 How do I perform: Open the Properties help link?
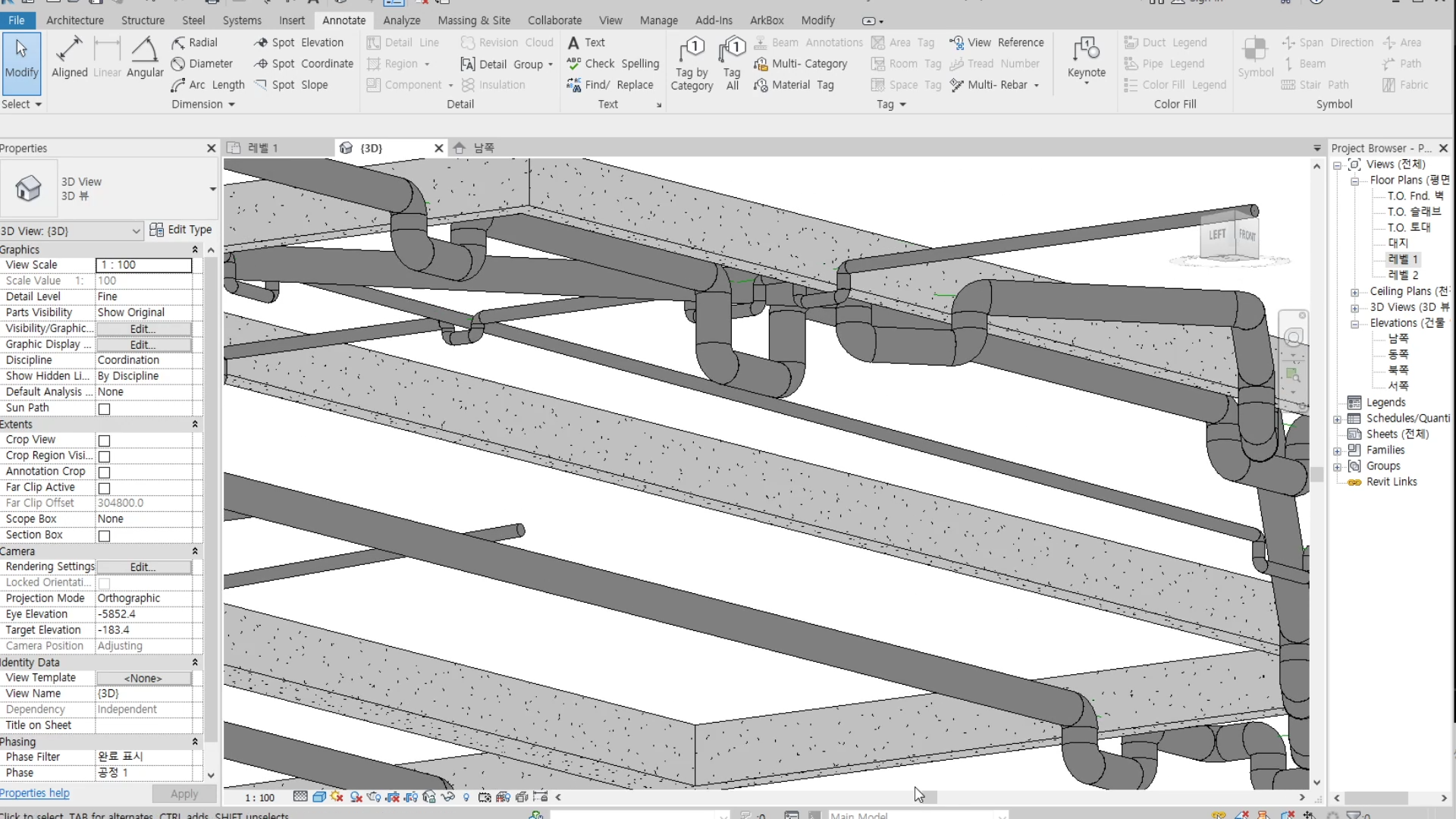[35, 793]
